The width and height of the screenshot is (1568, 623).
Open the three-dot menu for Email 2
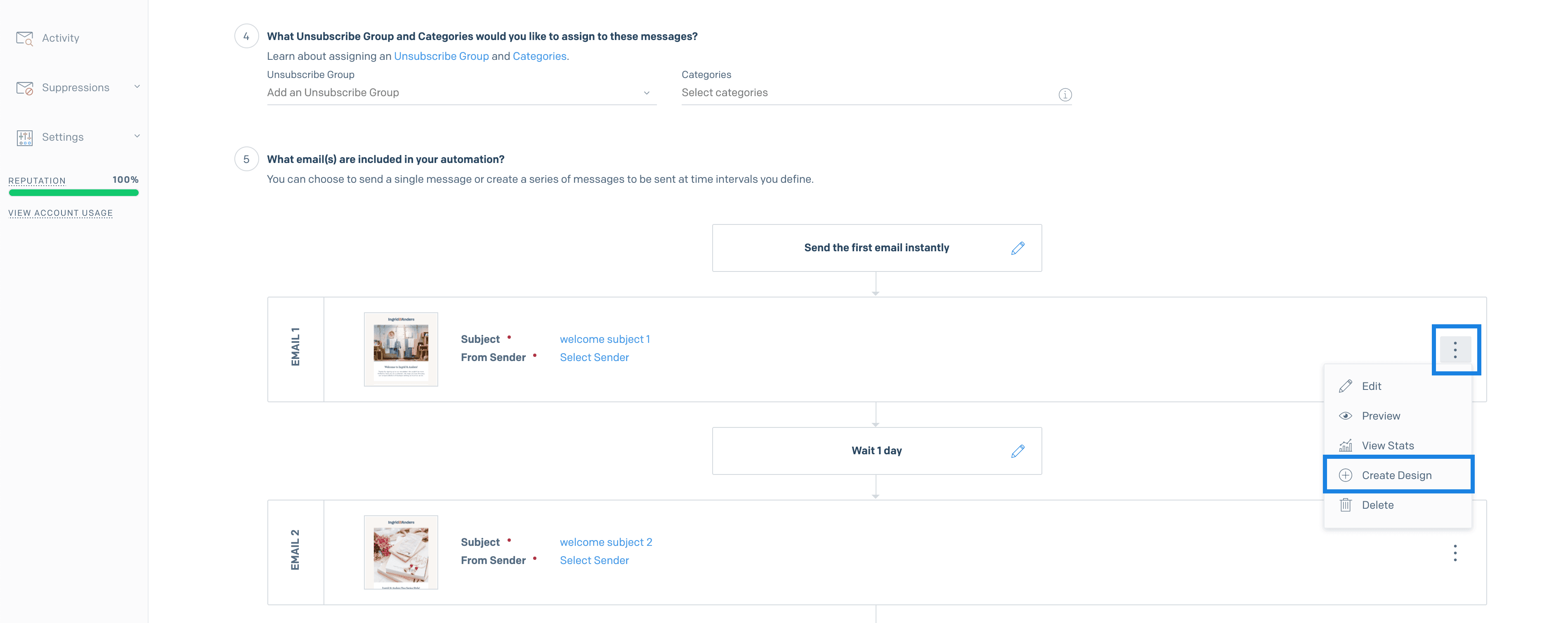pos(1456,552)
